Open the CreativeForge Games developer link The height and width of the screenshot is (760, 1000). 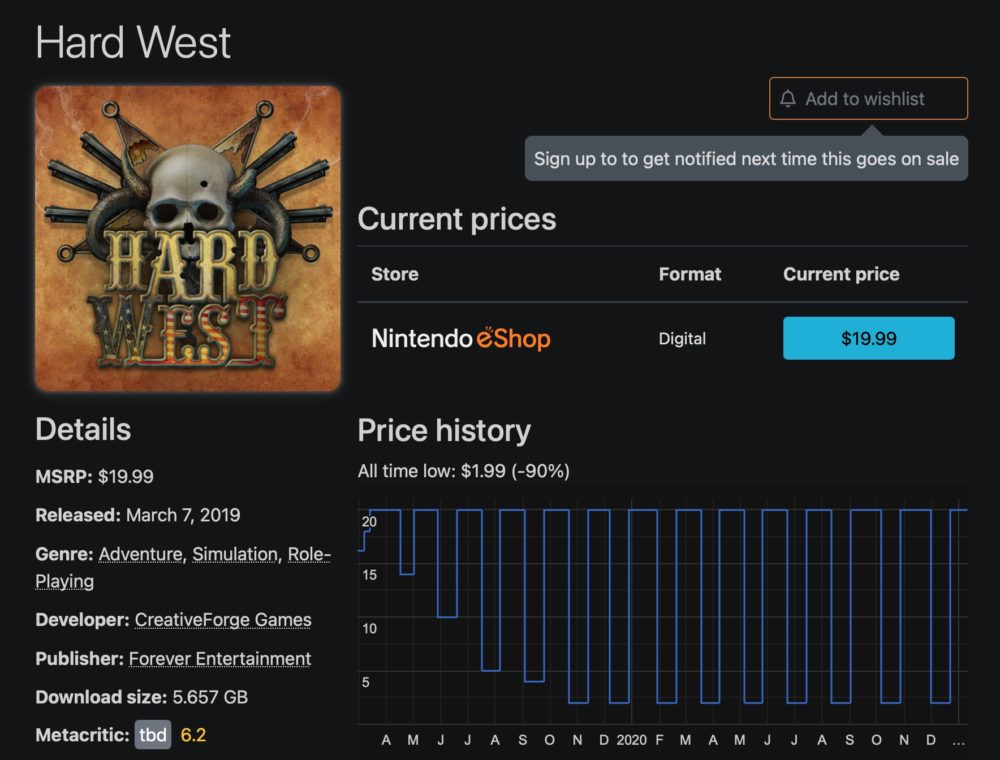[x=223, y=620]
